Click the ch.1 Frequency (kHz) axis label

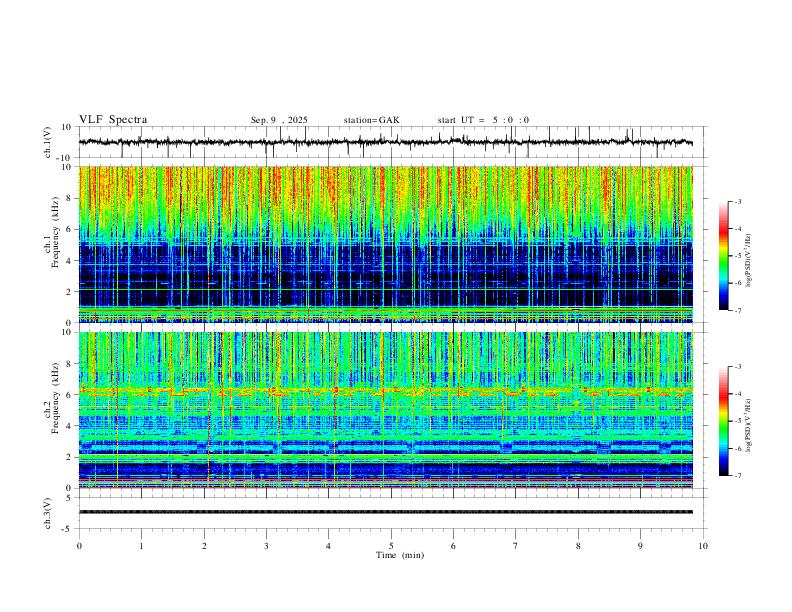(52, 232)
